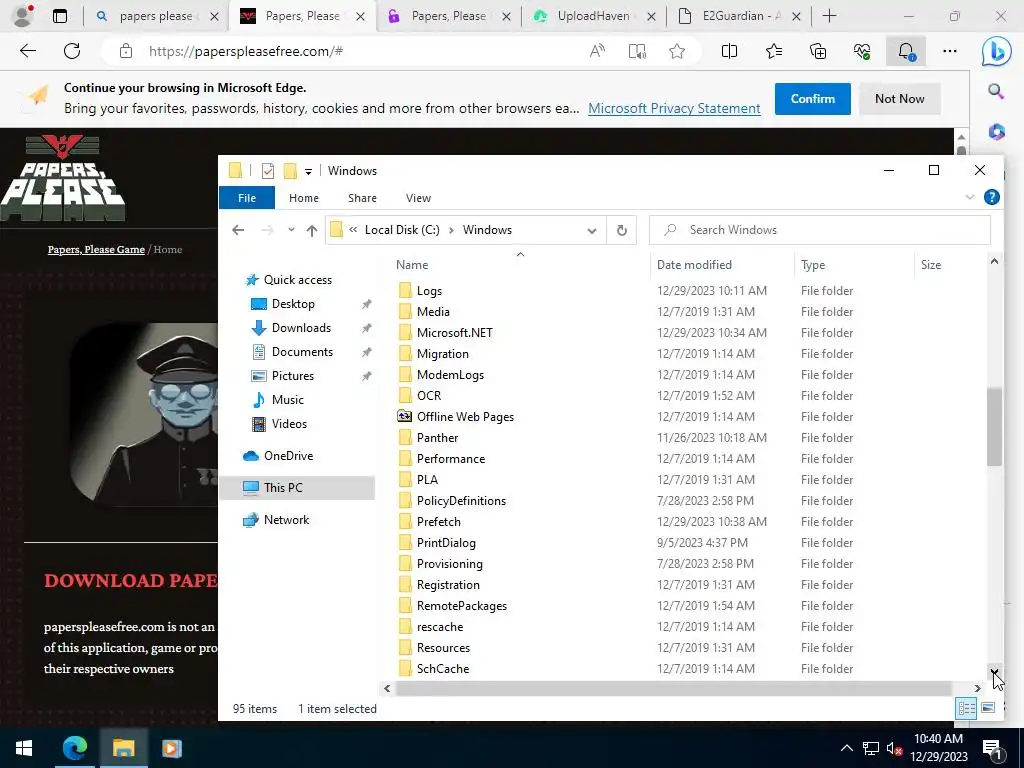The width and height of the screenshot is (1024, 768).
Task: Open File Explorer help icon
Action: coord(991,197)
